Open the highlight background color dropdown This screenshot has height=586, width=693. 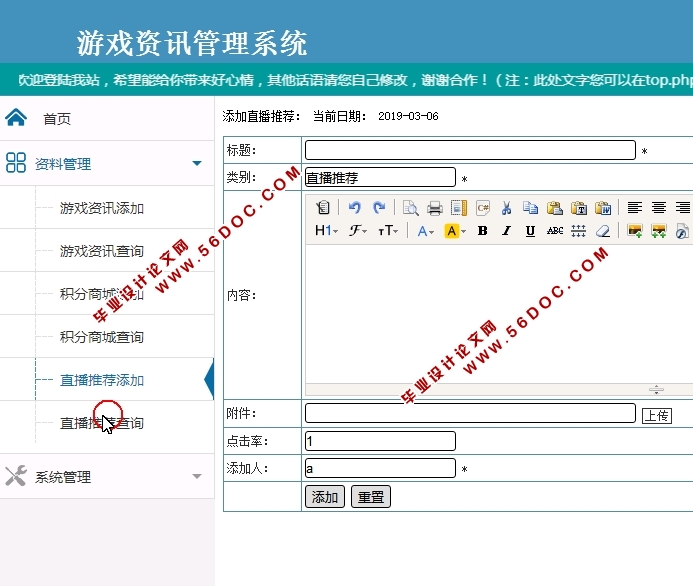(x=455, y=231)
